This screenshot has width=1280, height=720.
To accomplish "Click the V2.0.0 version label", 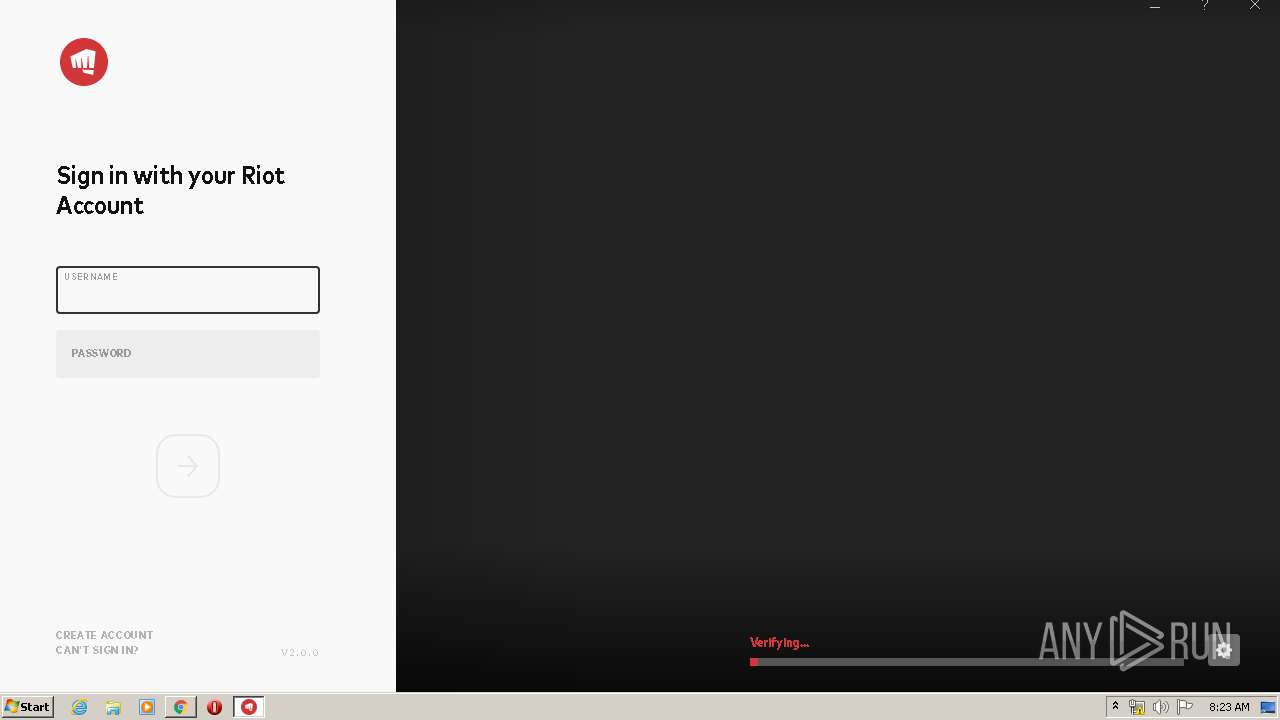I will 300,653.
